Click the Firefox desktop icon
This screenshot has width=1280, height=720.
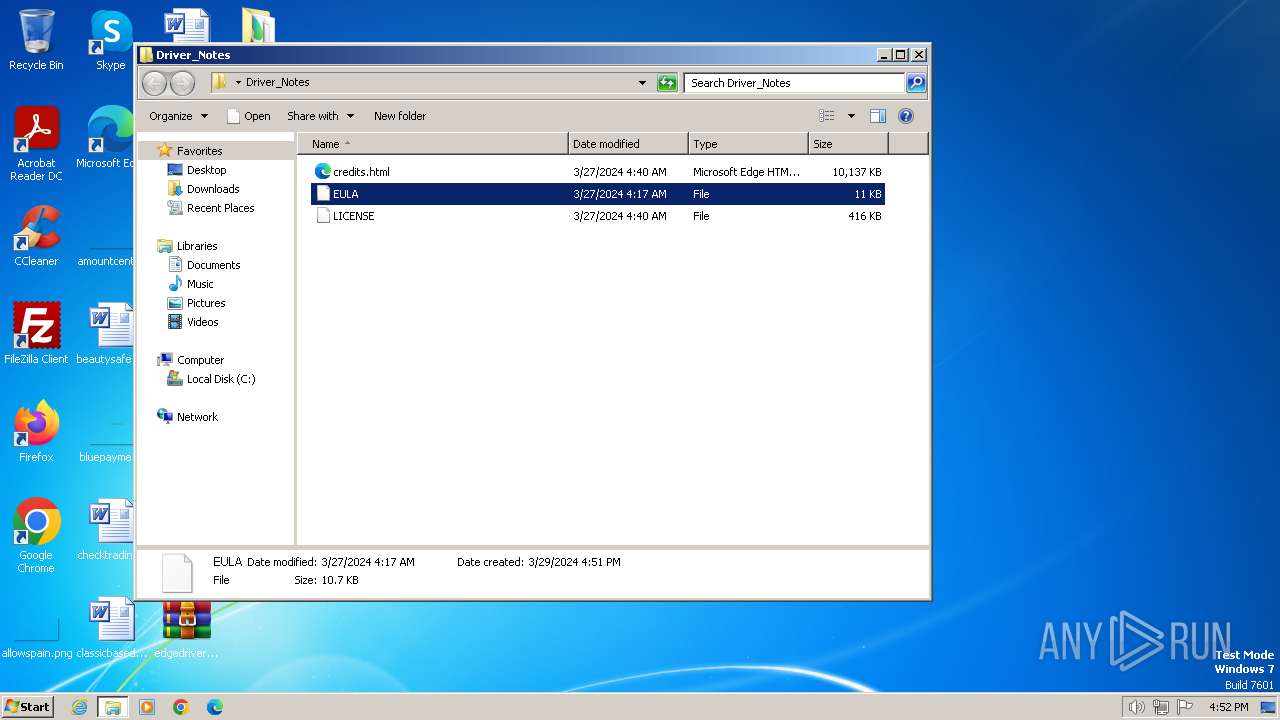(x=36, y=432)
